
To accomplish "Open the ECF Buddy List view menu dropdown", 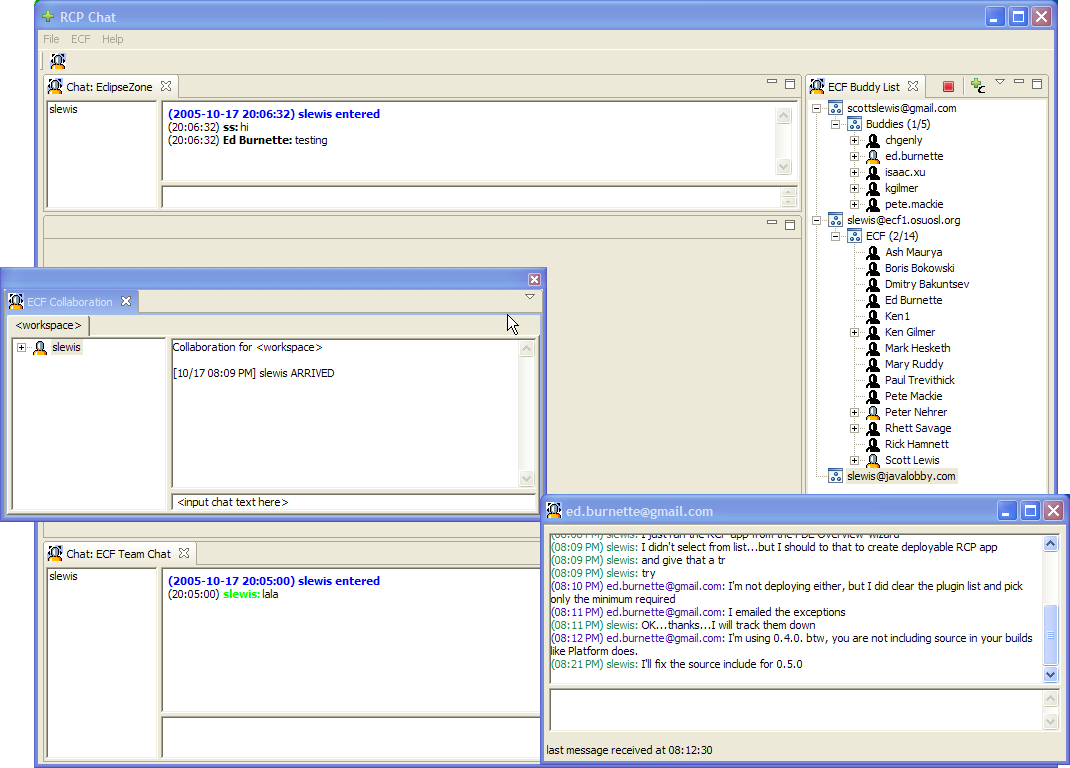I will click(999, 83).
